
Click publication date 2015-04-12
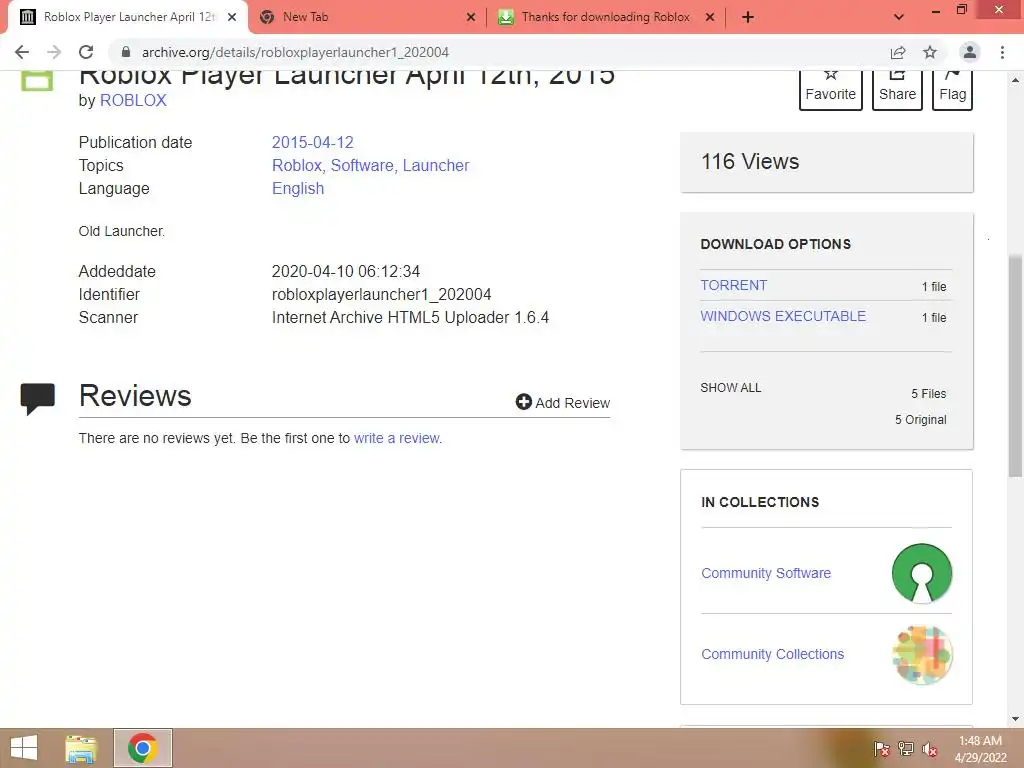coord(313,142)
